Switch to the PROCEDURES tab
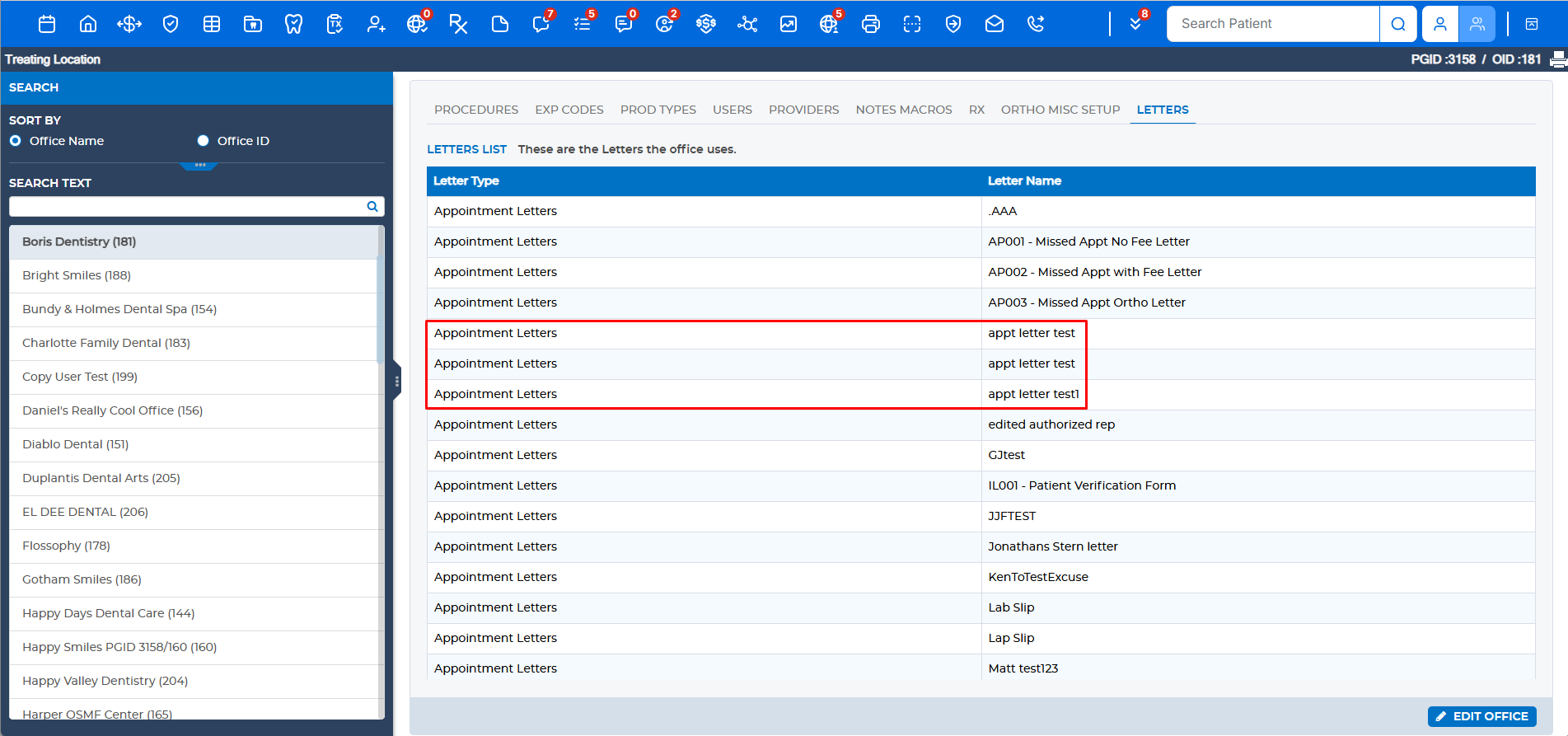The width and height of the screenshot is (1568, 736). 476,110
